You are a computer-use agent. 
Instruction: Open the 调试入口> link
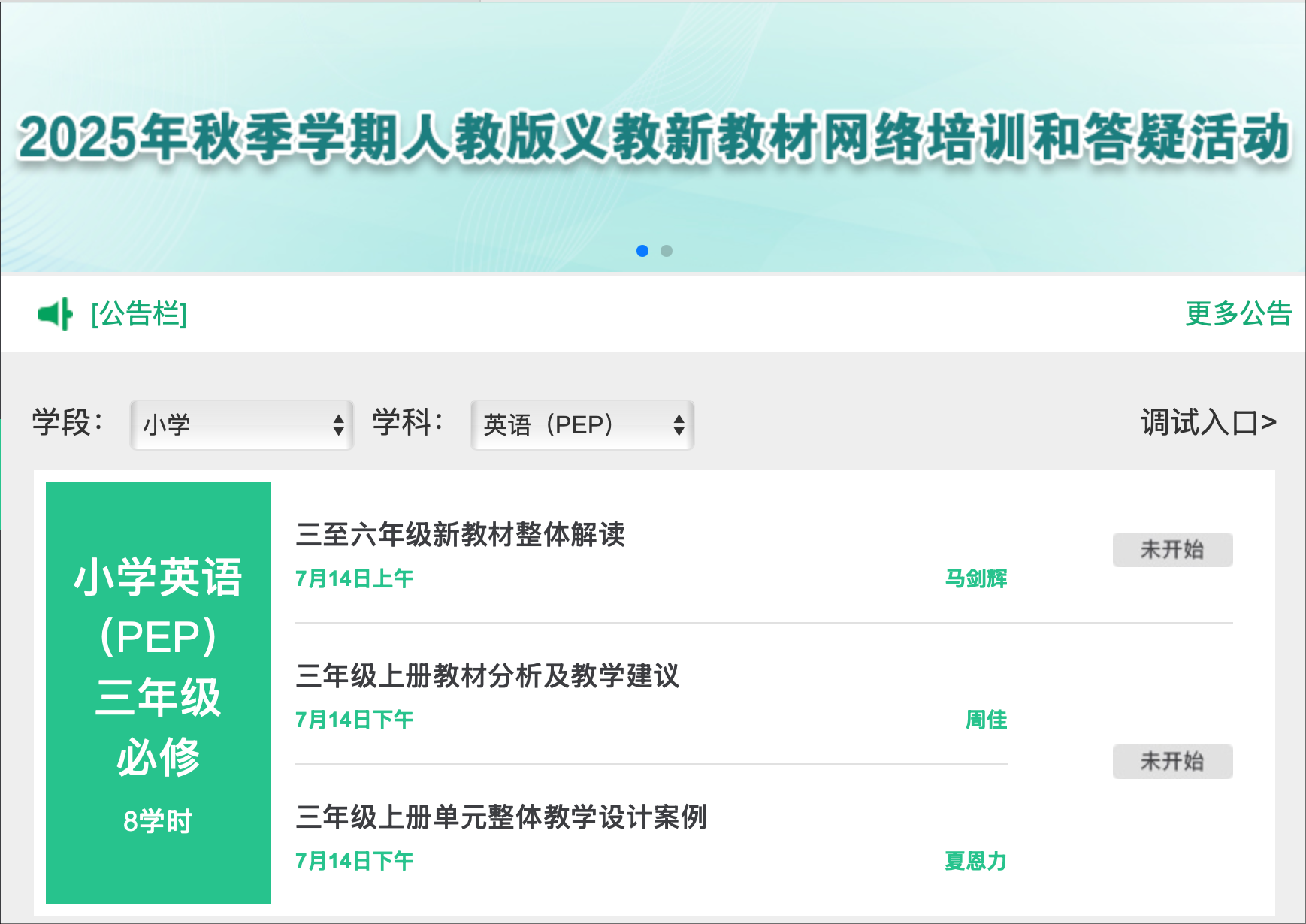coord(1209,422)
